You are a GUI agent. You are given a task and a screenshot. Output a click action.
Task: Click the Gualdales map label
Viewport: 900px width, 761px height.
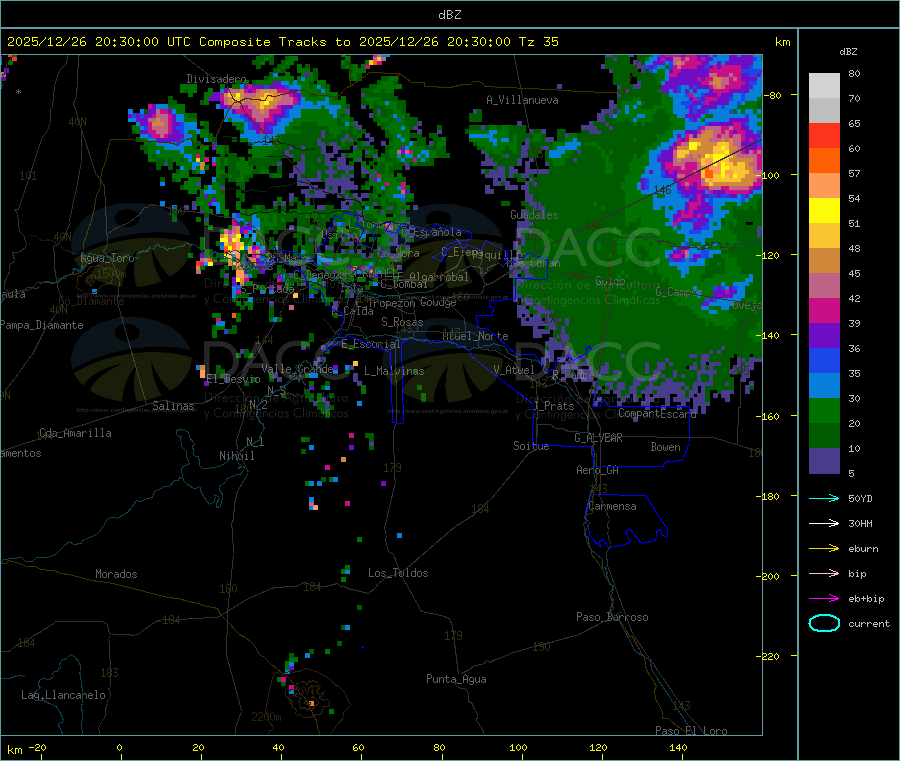tap(534, 215)
